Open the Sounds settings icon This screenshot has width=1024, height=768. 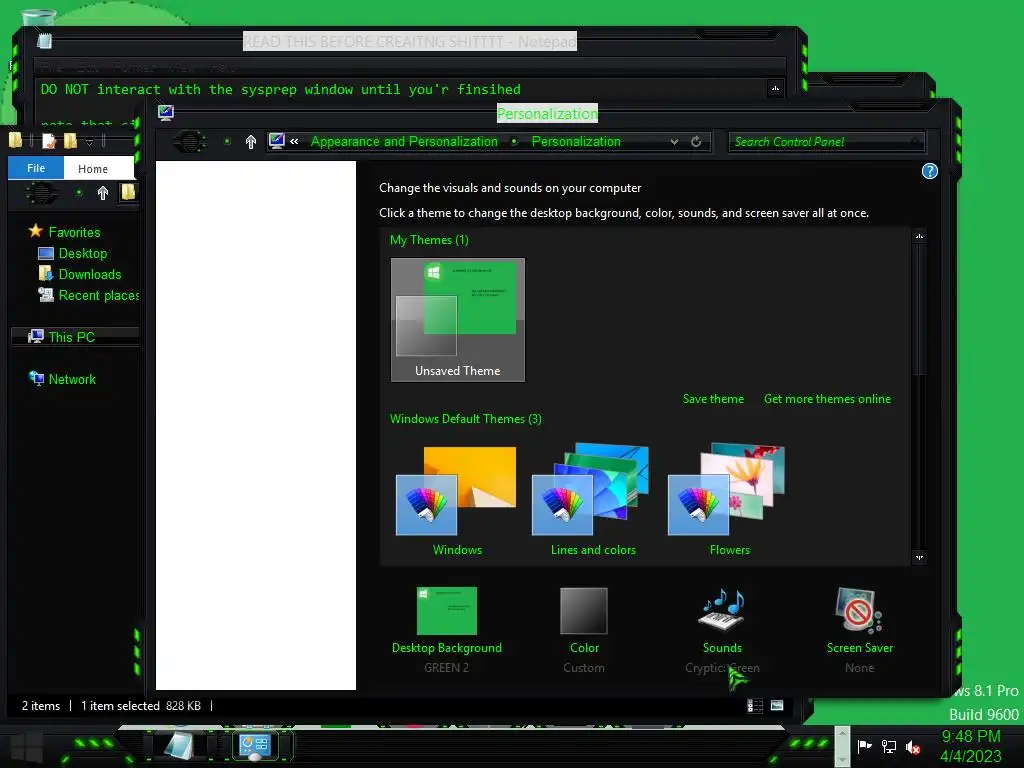coord(722,611)
